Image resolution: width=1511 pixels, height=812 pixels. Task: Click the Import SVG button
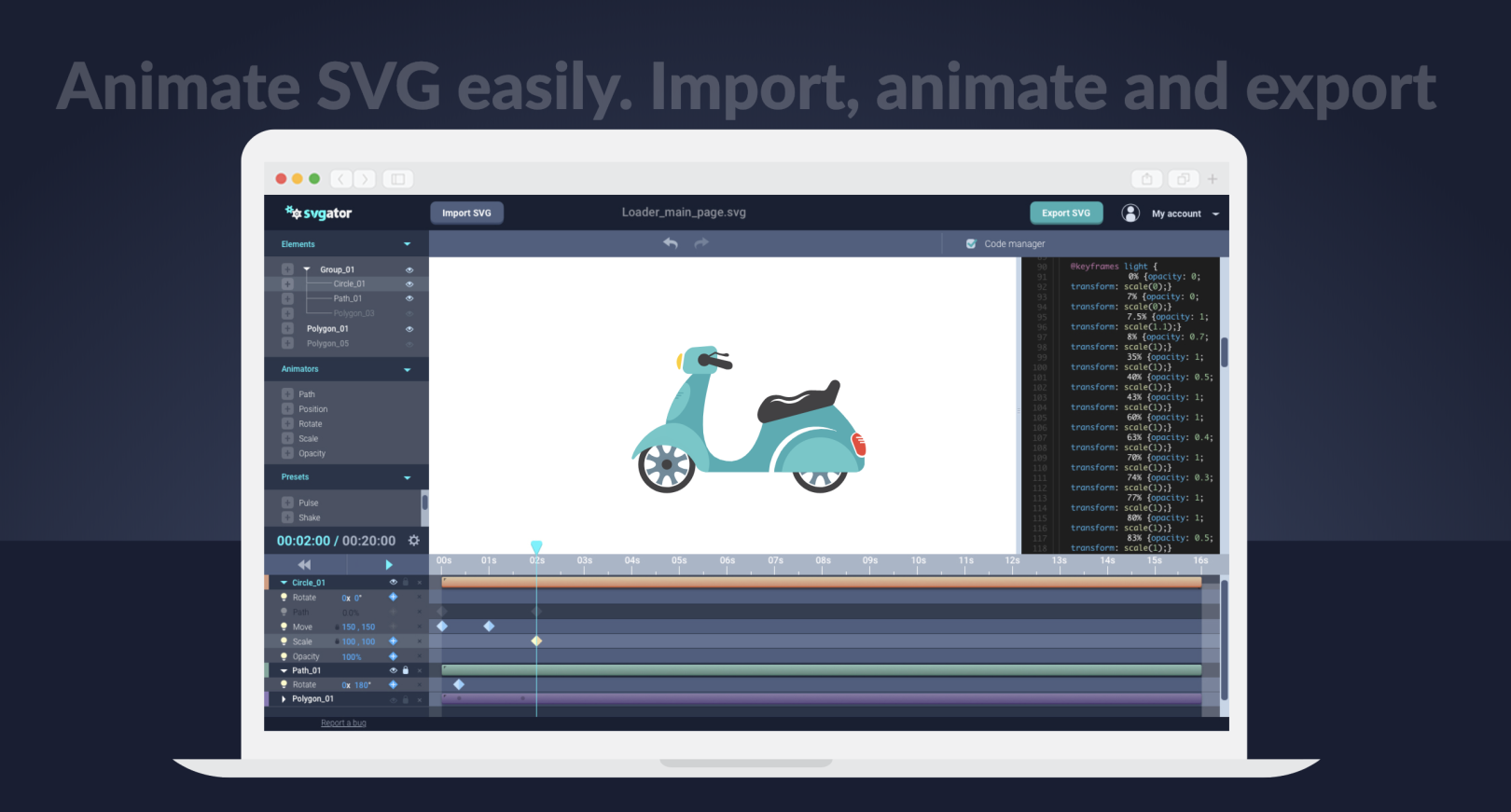[466, 213]
